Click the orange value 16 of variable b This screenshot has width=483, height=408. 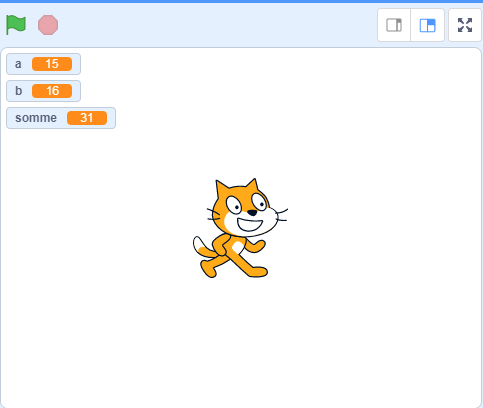(52, 91)
